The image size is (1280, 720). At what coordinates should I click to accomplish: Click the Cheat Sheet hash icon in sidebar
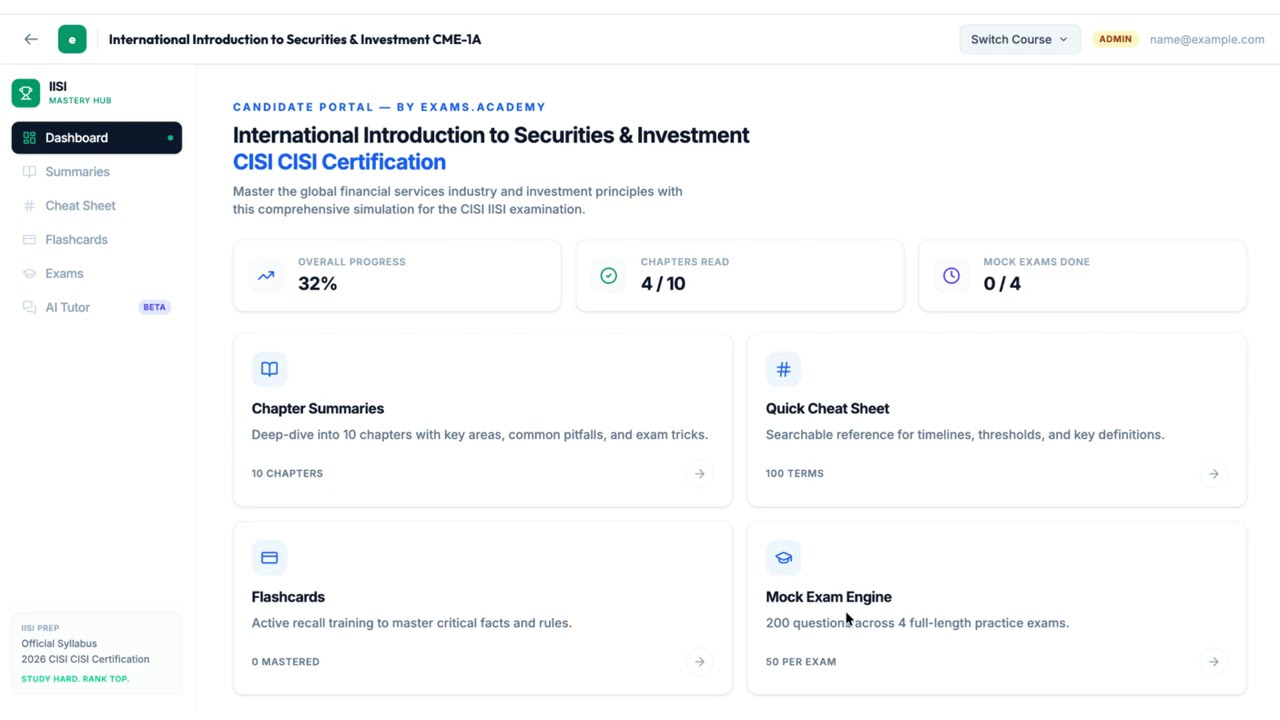click(x=29, y=206)
